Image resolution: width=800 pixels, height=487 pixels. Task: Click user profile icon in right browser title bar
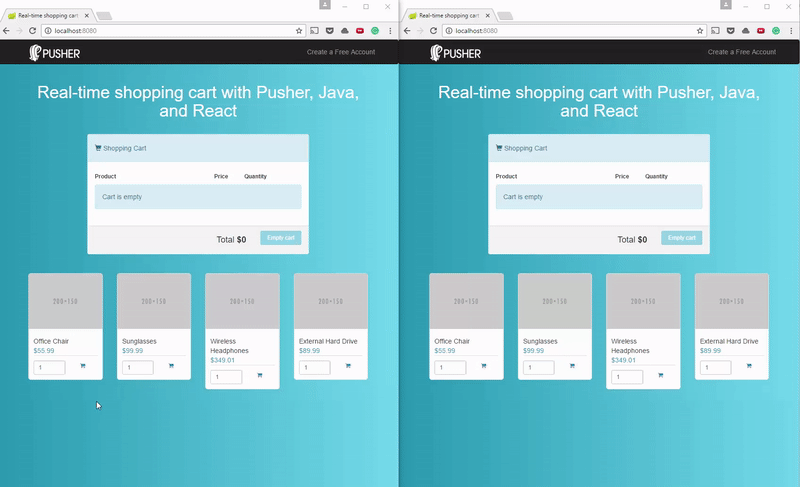726,5
